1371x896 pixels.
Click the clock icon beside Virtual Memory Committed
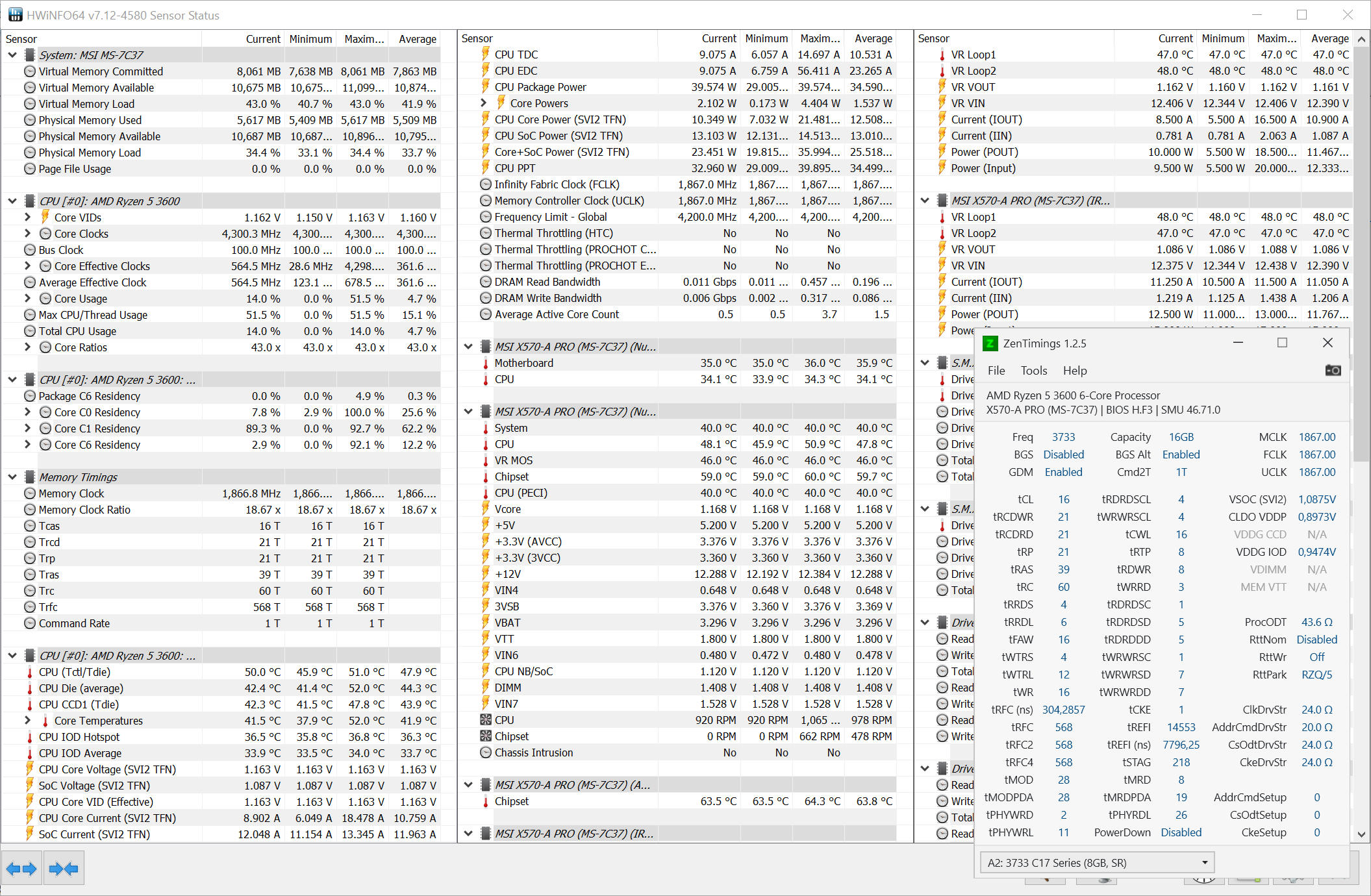pos(30,71)
